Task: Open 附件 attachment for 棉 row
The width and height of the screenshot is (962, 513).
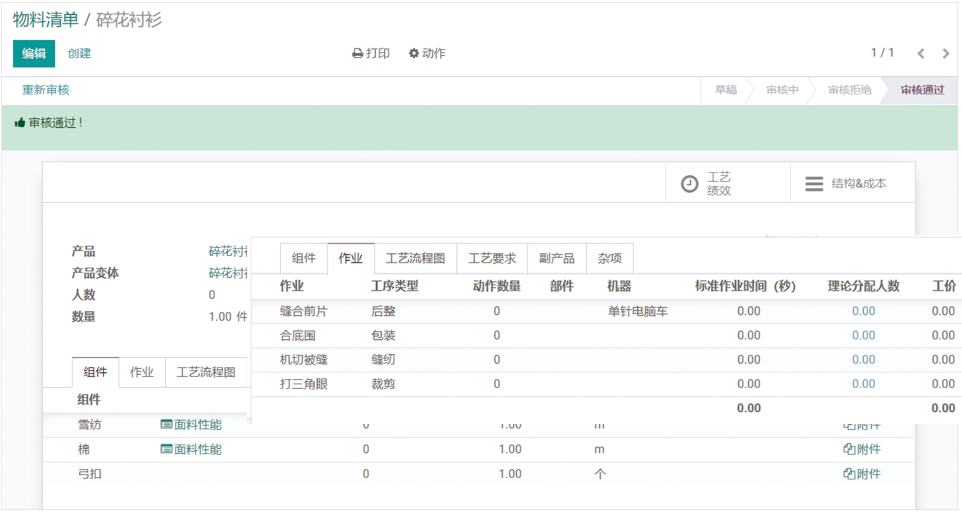Action: (862, 450)
